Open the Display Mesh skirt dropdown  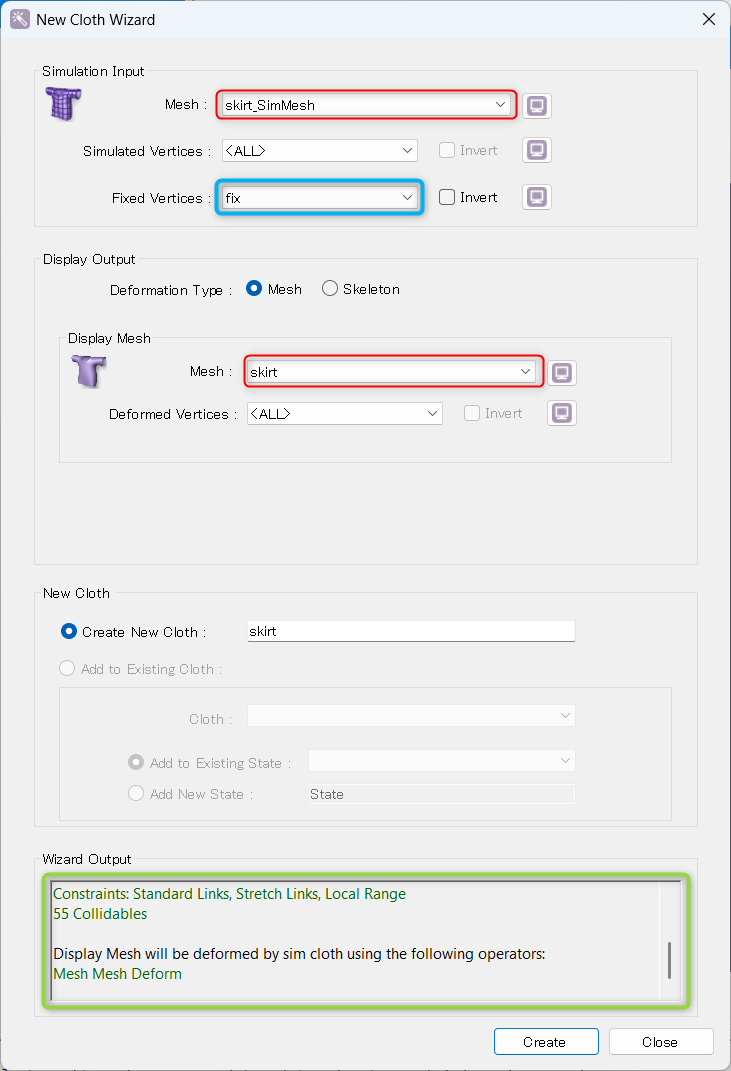pyautogui.click(x=394, y=372)
